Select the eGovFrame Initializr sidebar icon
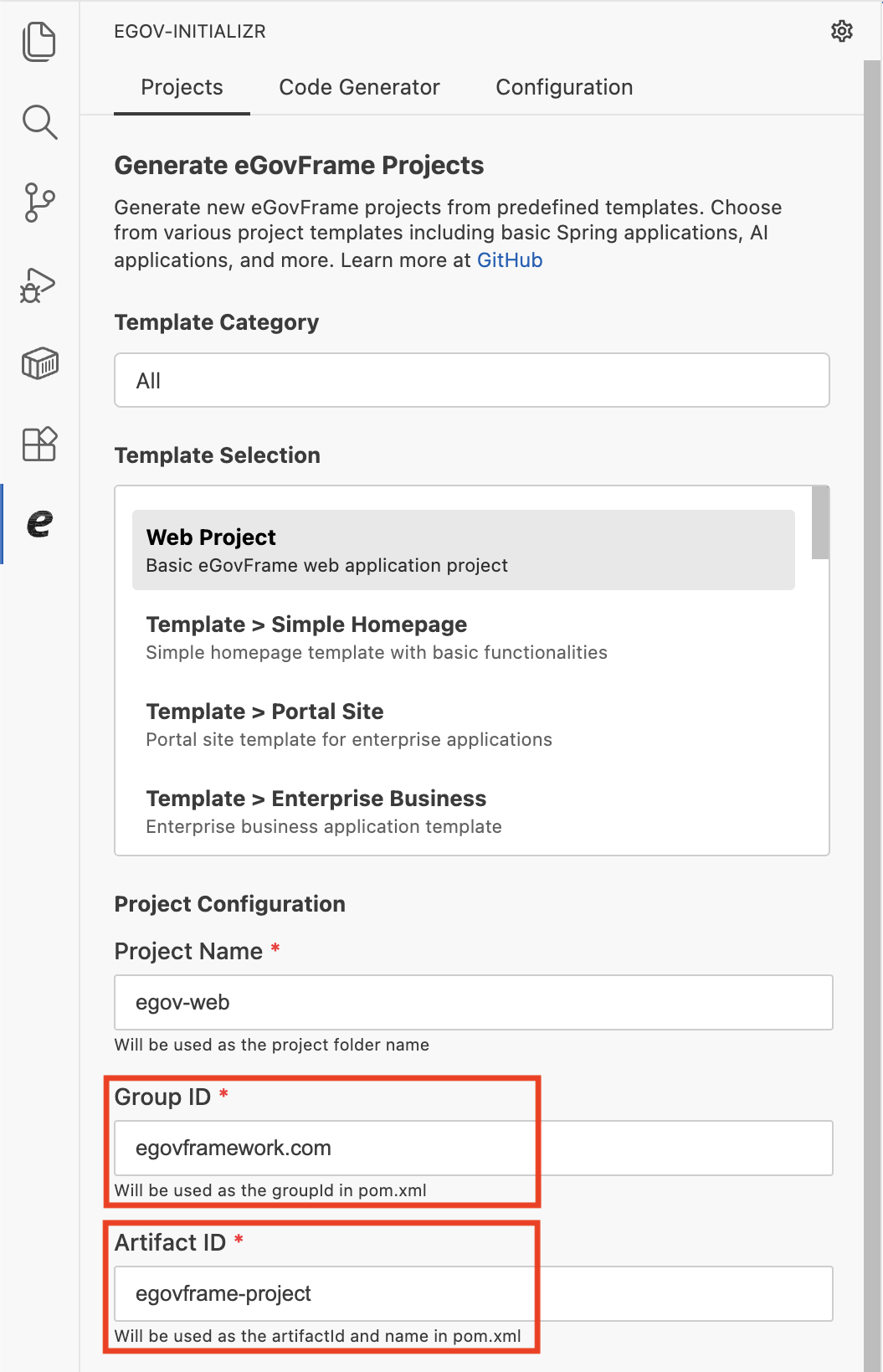 39,524
